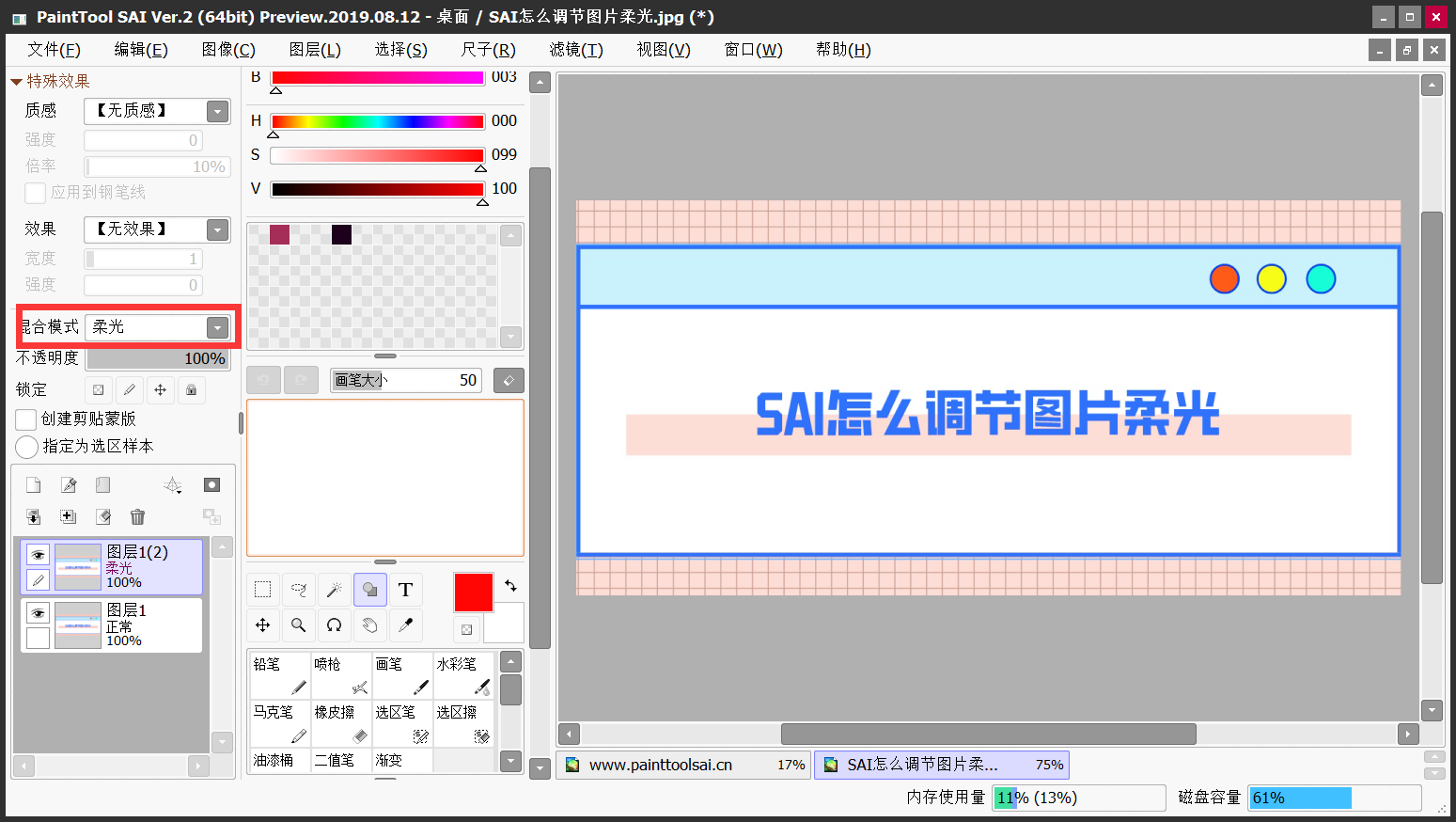Adjust the 不透明度 opacity bar
The height and width of the screenshot is (822, 1456).
[x=158, y=358]
